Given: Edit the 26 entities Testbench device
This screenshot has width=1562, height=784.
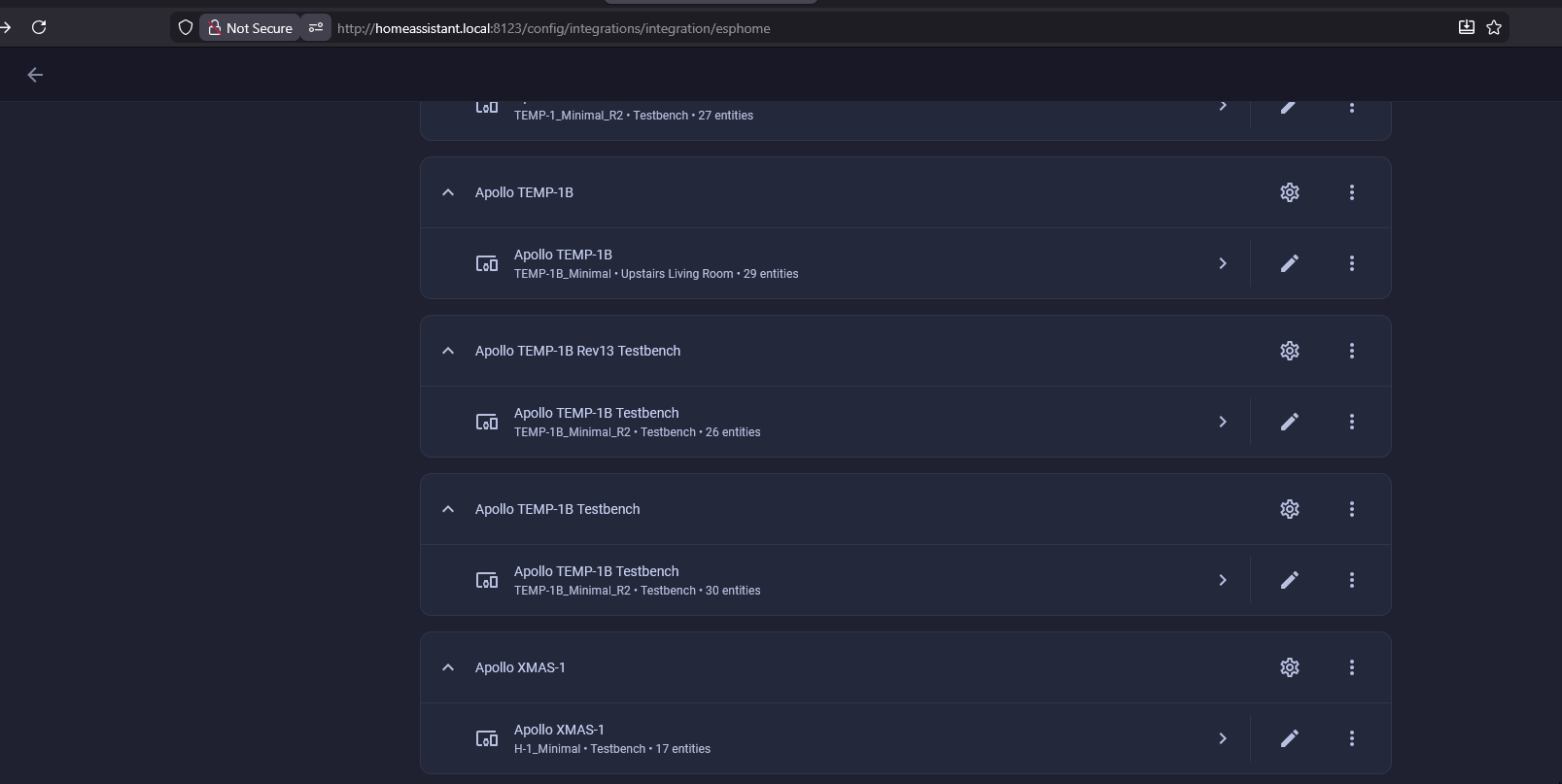Looking at the screenshot, I should point(1289,422).
